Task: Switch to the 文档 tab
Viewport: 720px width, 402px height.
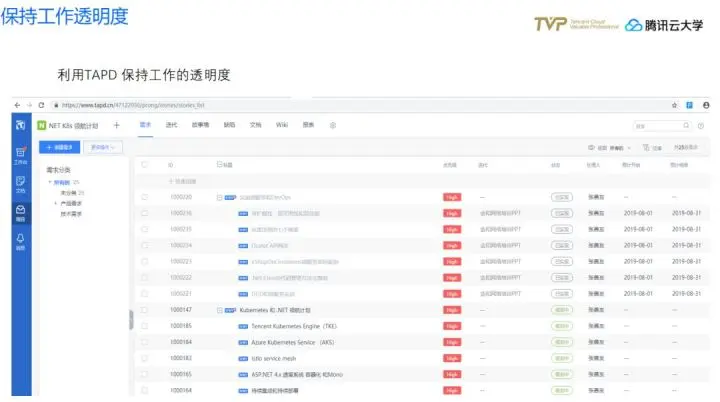Action: (255, 125)
